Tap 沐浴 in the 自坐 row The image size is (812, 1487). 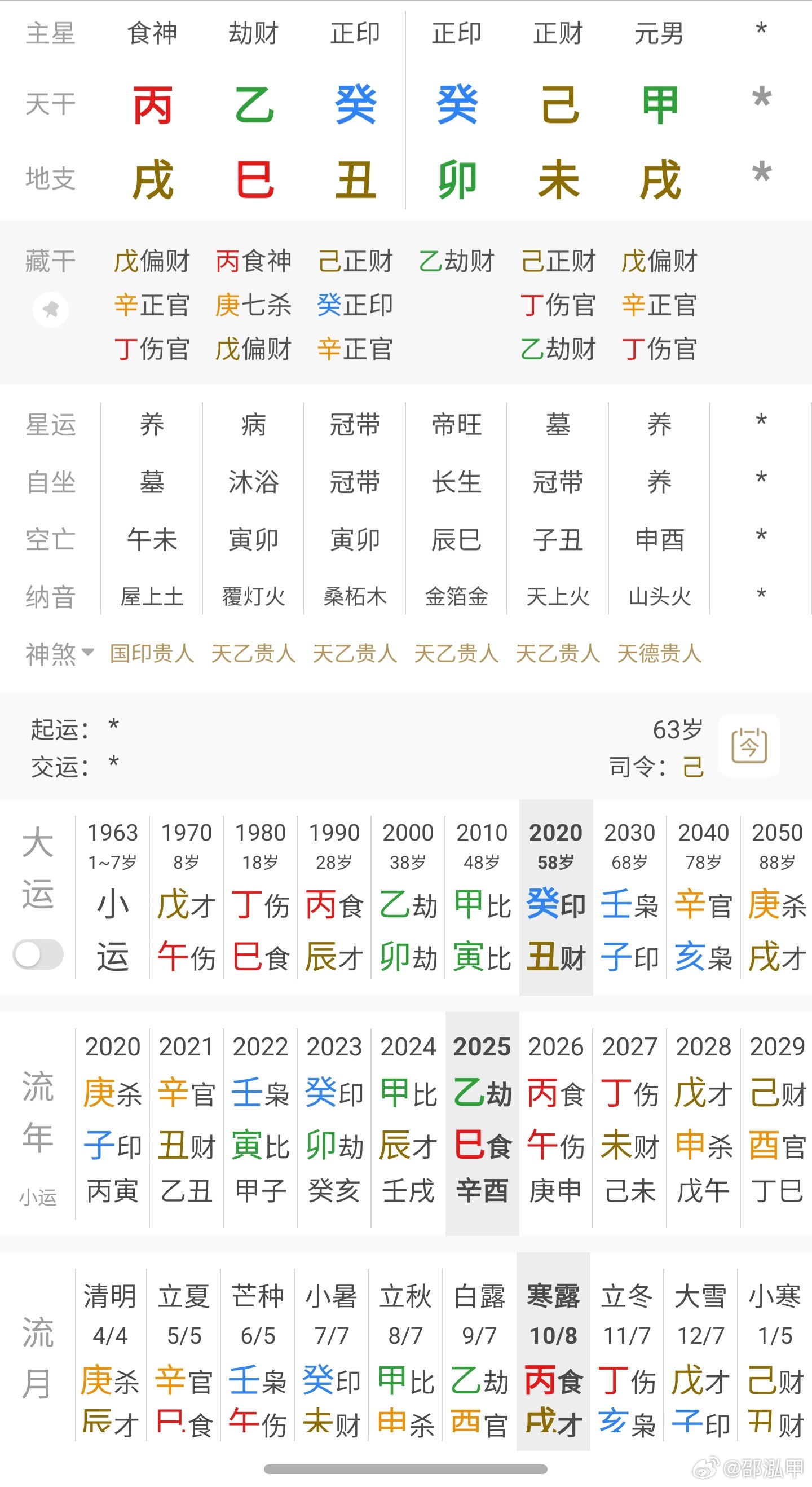click(x=254, y=482)
